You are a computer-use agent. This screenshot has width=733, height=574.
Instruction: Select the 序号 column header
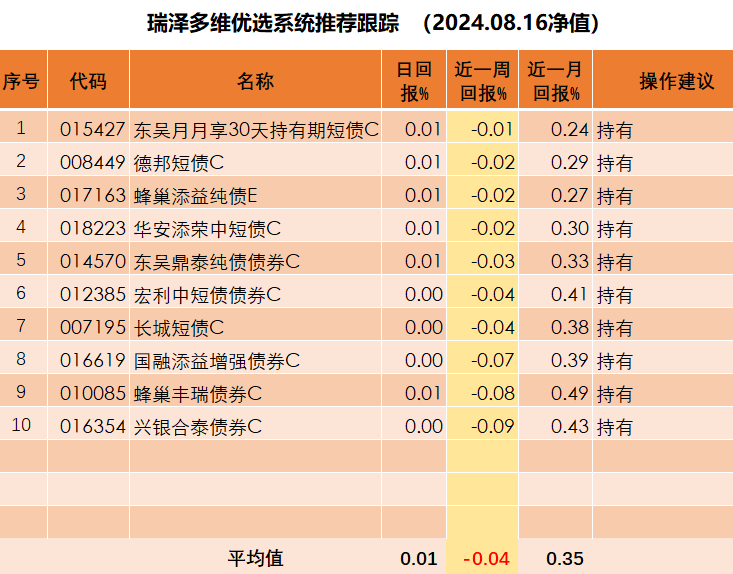click(x=21, y=81)
